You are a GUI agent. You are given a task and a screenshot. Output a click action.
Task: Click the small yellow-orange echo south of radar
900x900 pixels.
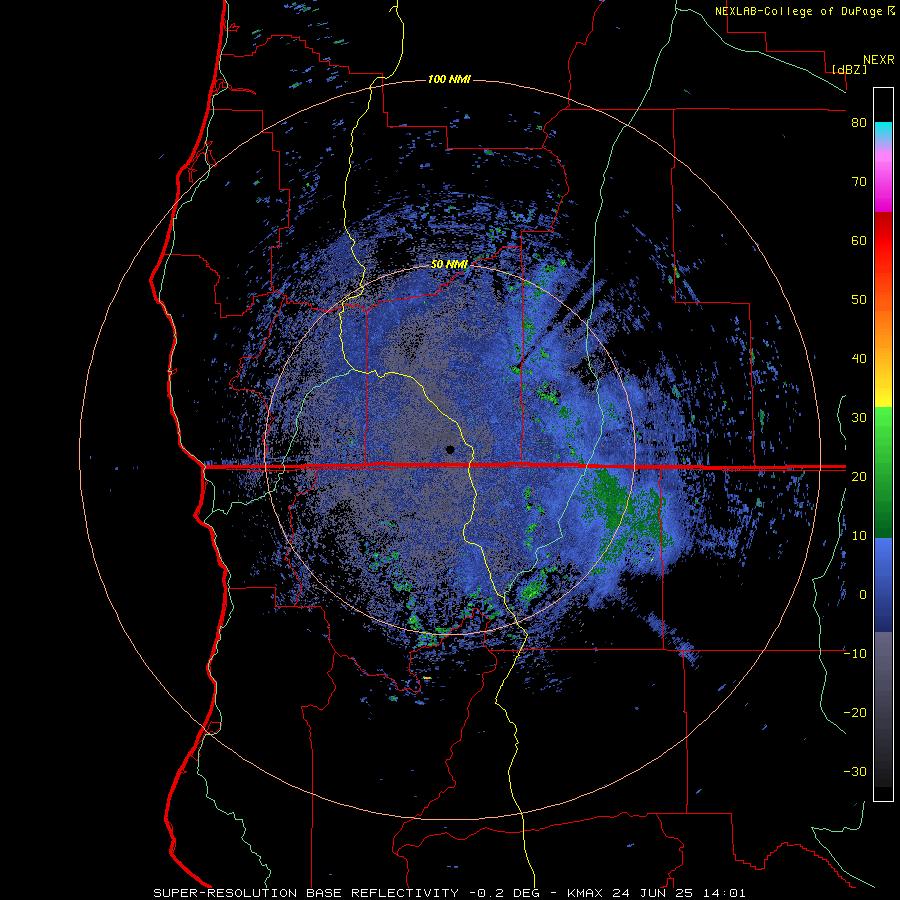tap(427, 678)
